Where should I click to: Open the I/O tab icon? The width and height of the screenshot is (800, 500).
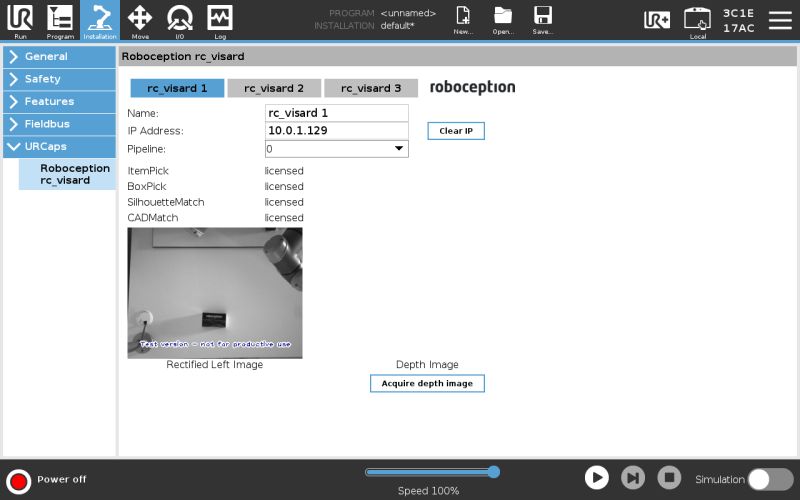coord(180,20)
